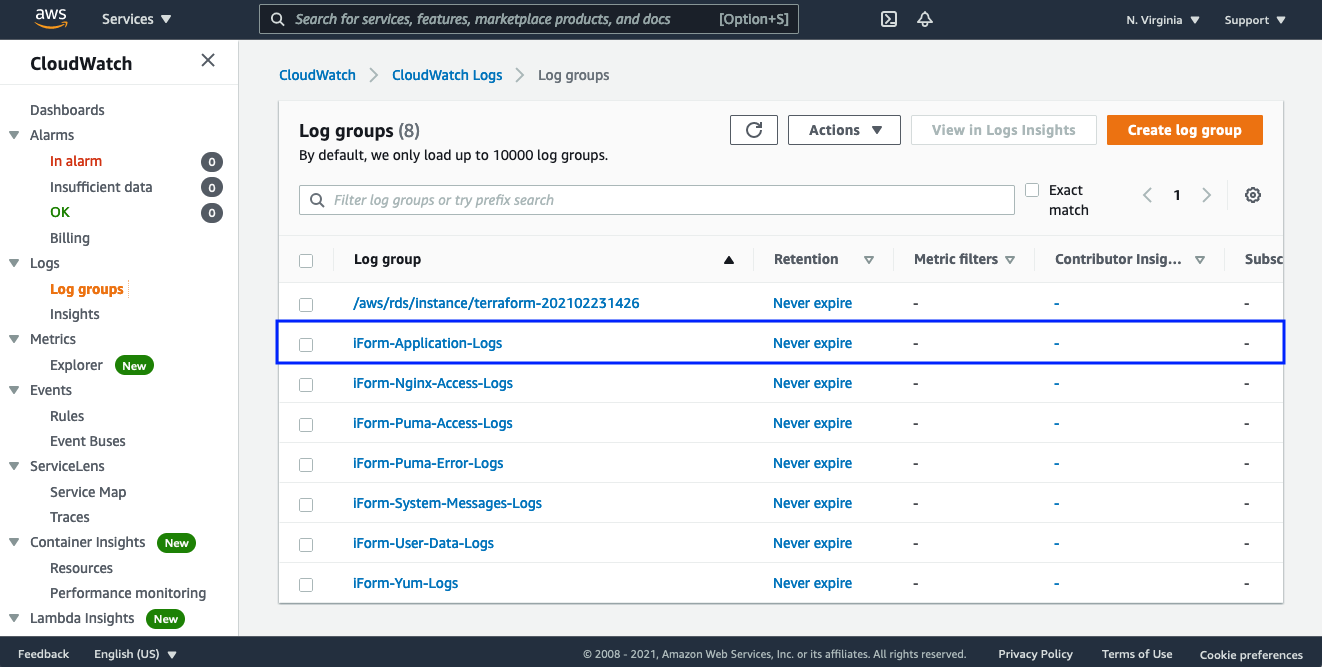Open Billing alarms in sidebar
Screen dimensions: 1322x667
click(70, 238)
